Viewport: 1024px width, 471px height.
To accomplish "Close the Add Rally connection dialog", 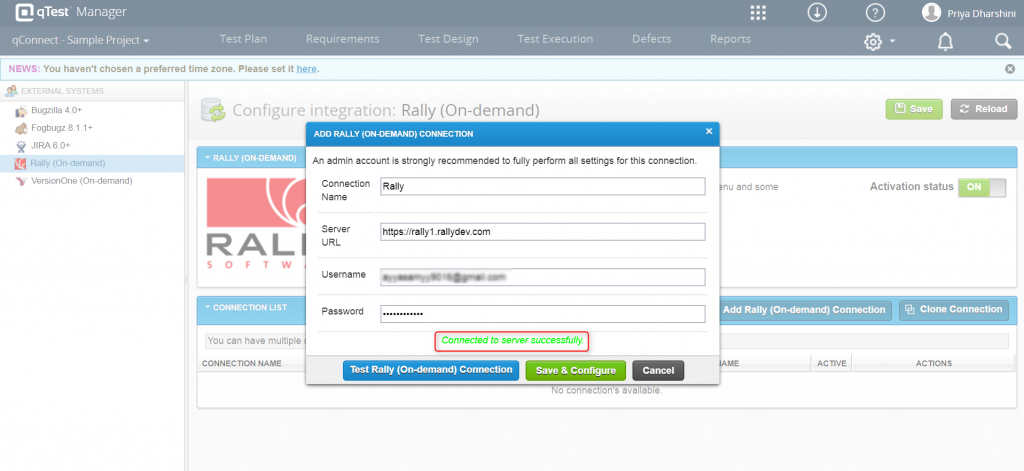I will point(709,131).
